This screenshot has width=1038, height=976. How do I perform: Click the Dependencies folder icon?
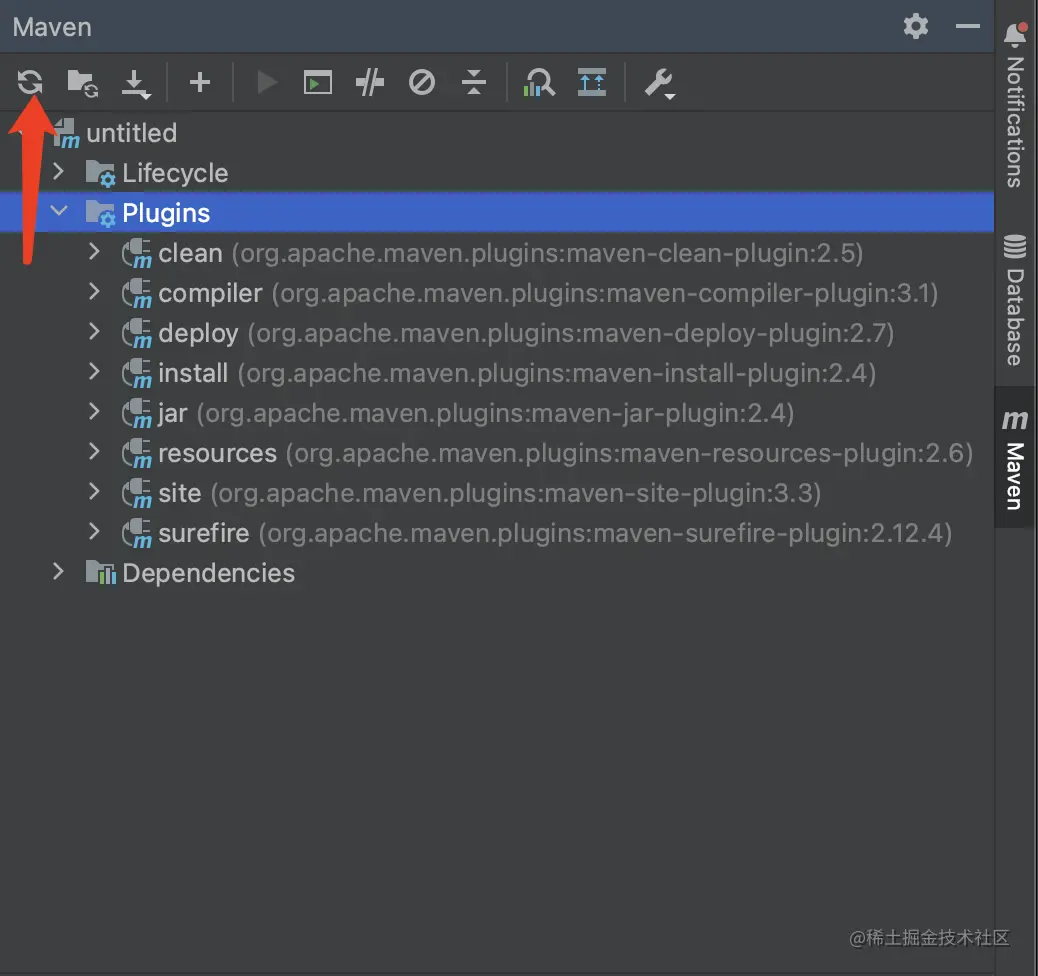[x=101, y=573]
